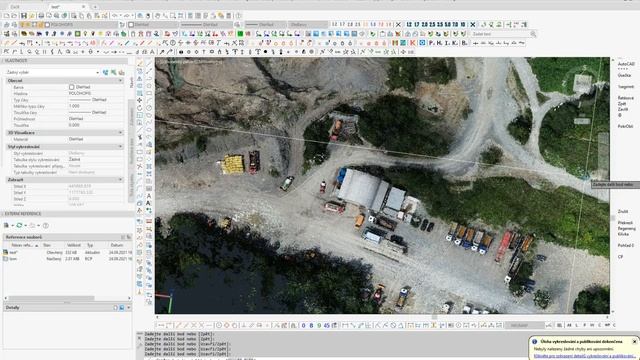Click the reference list horizontal scrollbar
This screenshot has width=640, height=360.
click(x=51, y=298)
